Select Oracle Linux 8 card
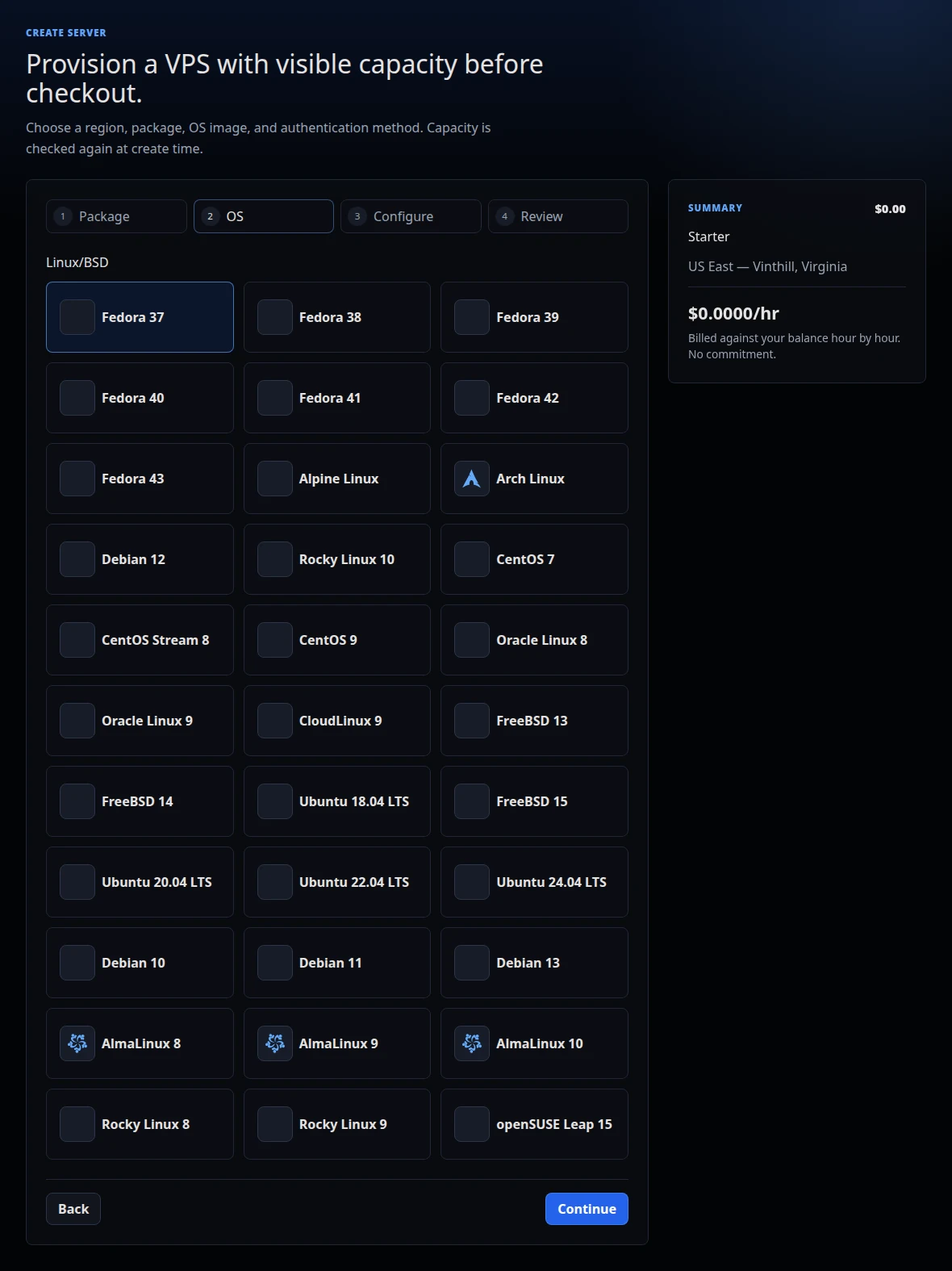 pos(534,640)
